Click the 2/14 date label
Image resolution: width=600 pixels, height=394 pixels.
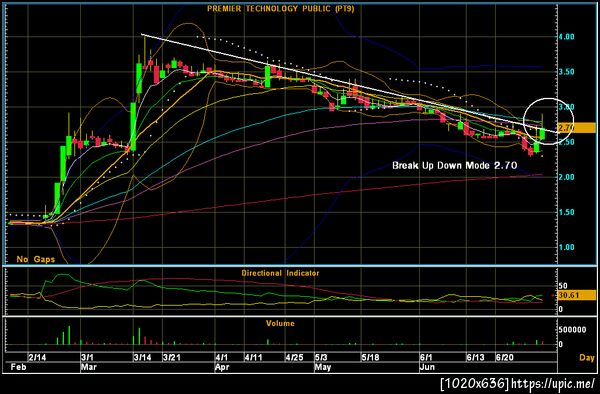pos(37,357)
